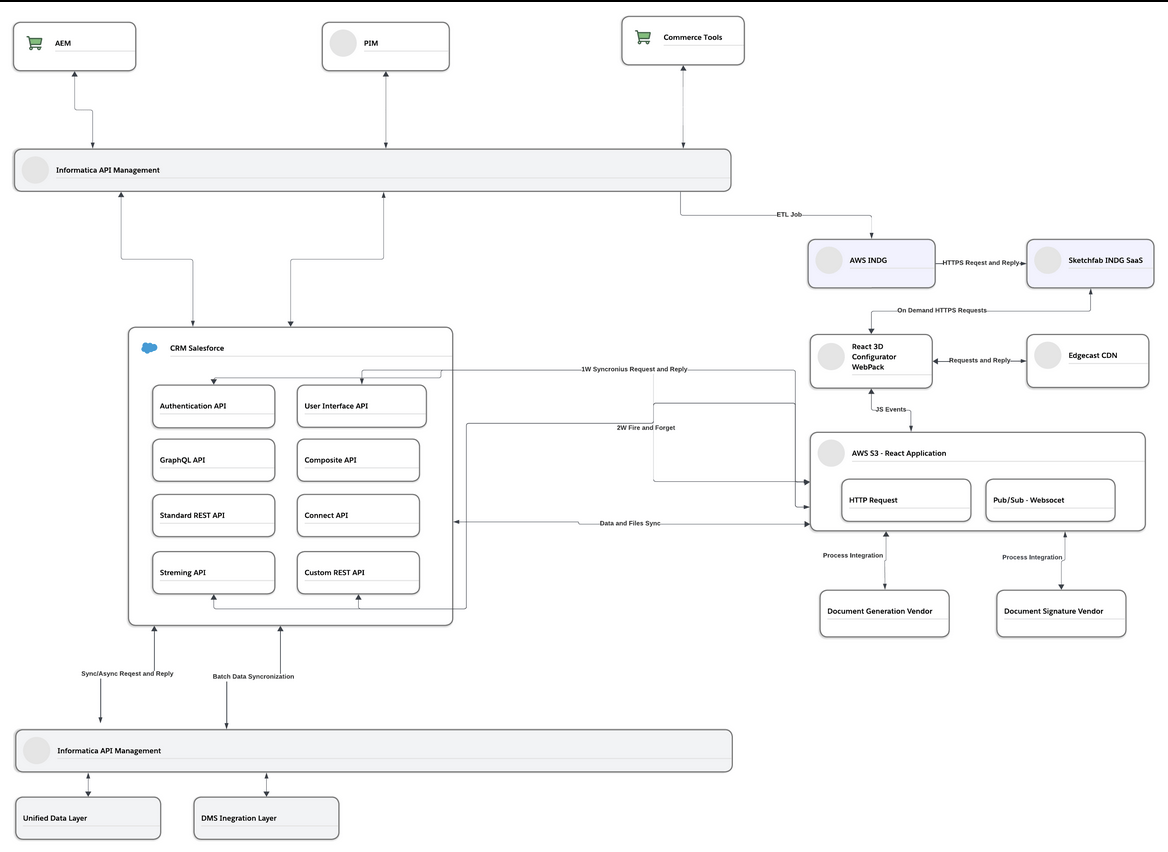Click the Batch Data Syncronization label
Screen dimensions: 1168x852
pos(253,677)
